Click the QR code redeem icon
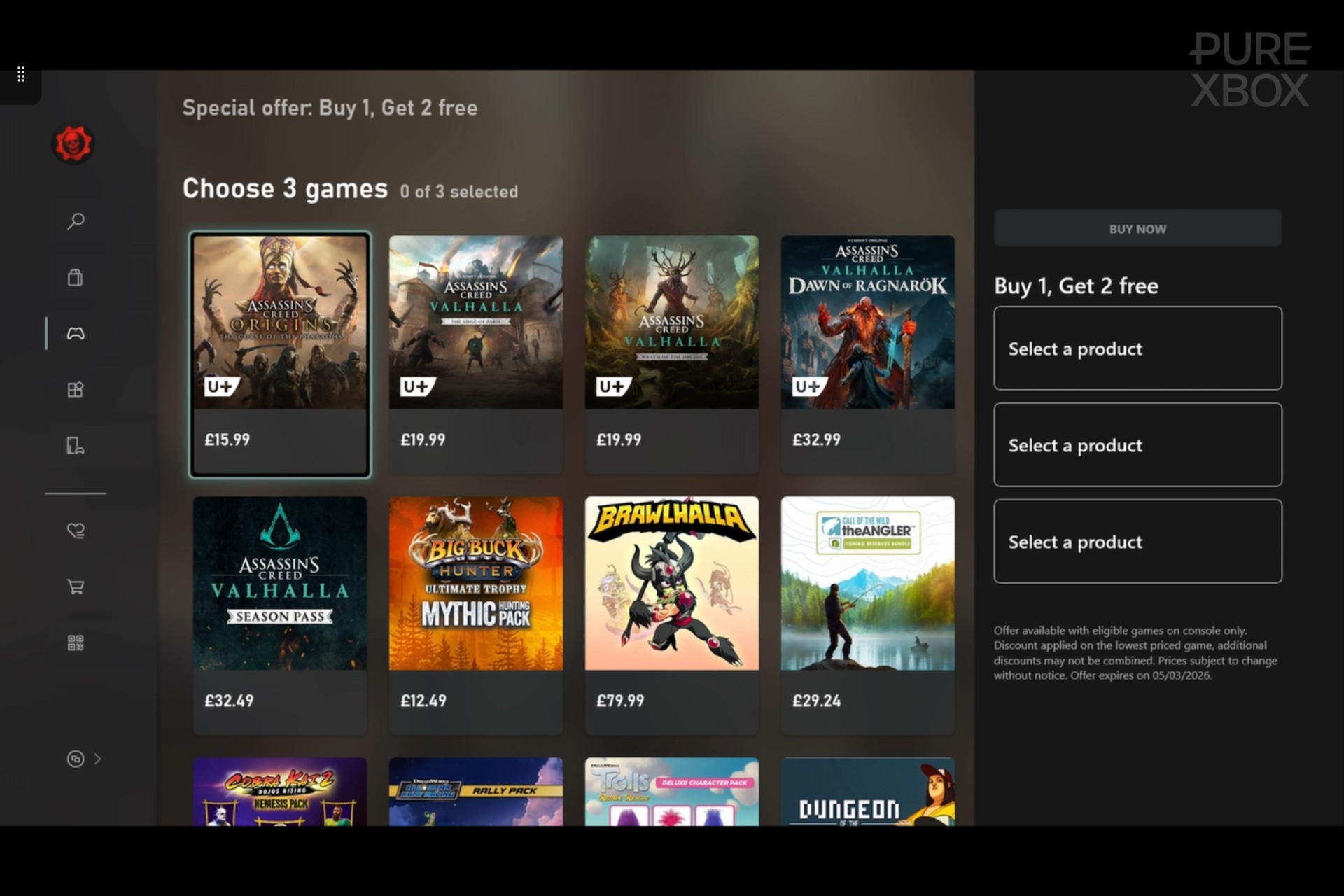The width and height of the screenshot is (1344, 896). pos(76,643)
